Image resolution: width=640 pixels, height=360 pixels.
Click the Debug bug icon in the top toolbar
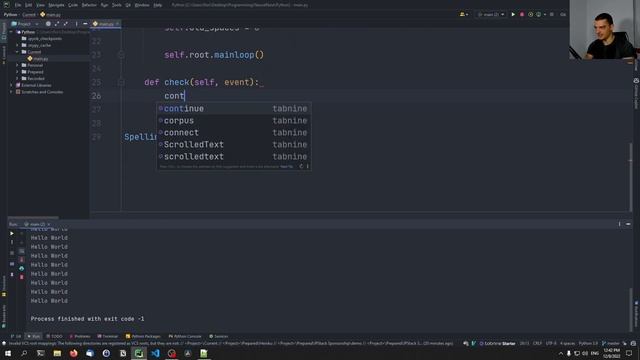tap(522, 14)
